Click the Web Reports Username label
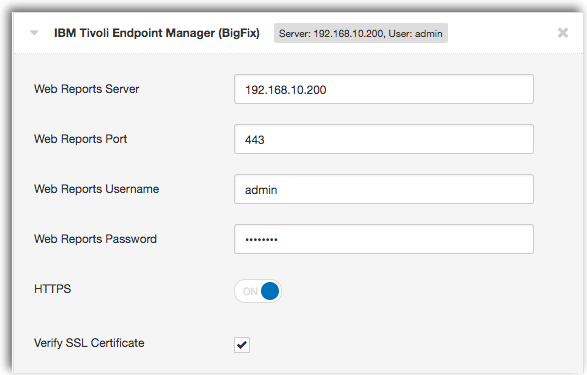This screenshot has width=587, height=375. click(x=97, y=189)
